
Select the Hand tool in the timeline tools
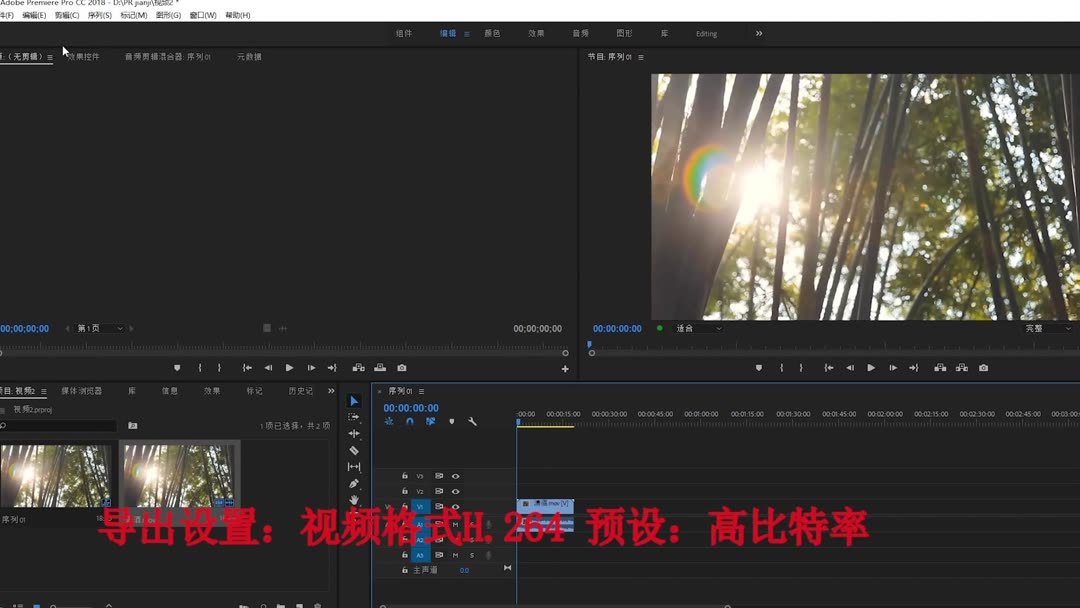(x=354, y=499)
